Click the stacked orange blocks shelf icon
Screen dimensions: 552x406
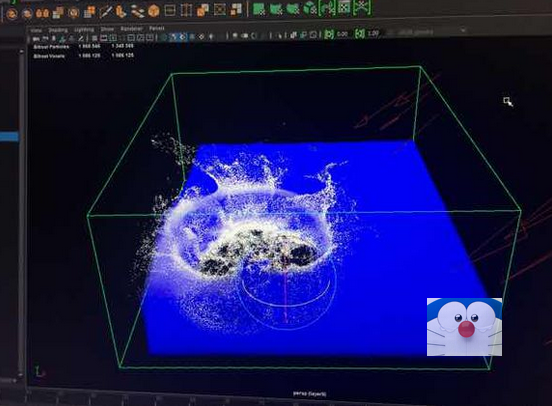58,13
